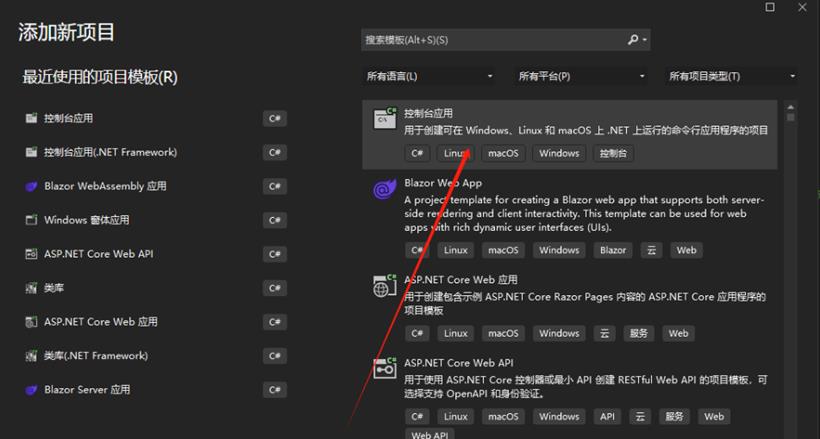This screenshot has width=820, height=439.
Task: Click Blazor tag on Blazor Web App template
Action: tap(613, 250)
